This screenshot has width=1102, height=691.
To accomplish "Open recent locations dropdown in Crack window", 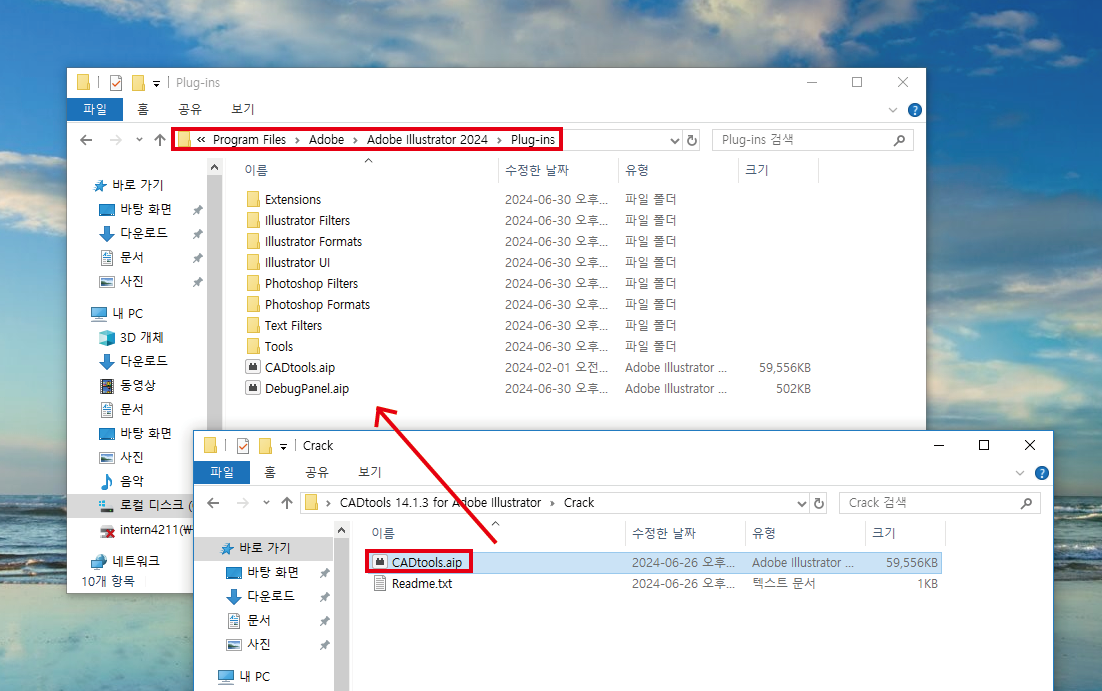I will click(266, 503).
